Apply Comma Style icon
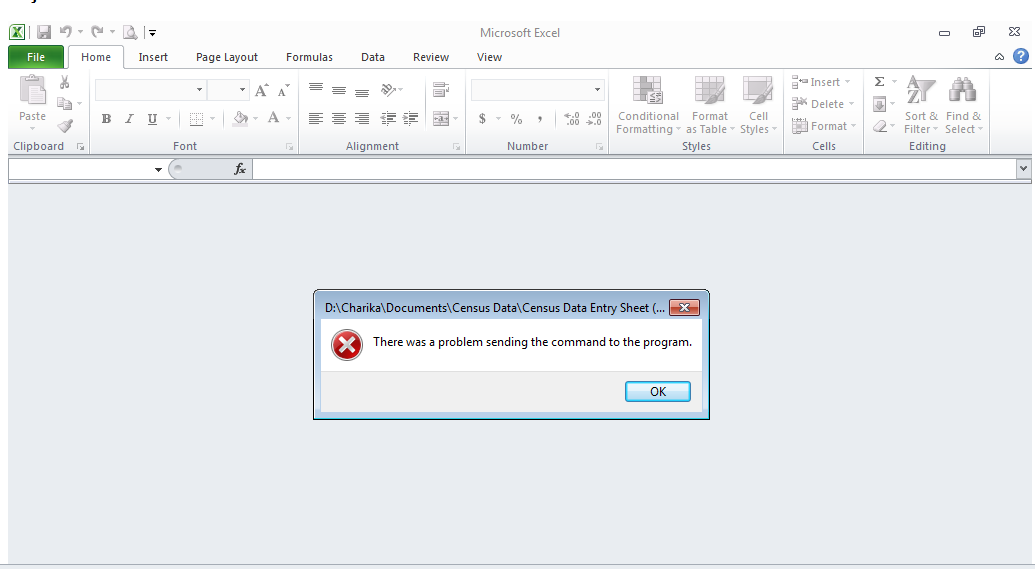 [x=539, y=119]
